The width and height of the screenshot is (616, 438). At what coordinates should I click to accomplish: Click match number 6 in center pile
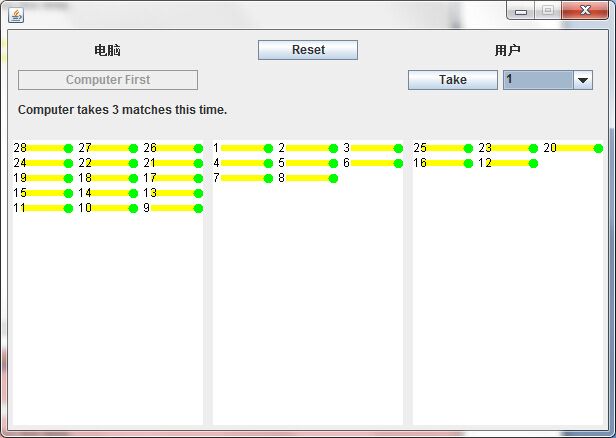pyautogui.click(x=373, y=163)
